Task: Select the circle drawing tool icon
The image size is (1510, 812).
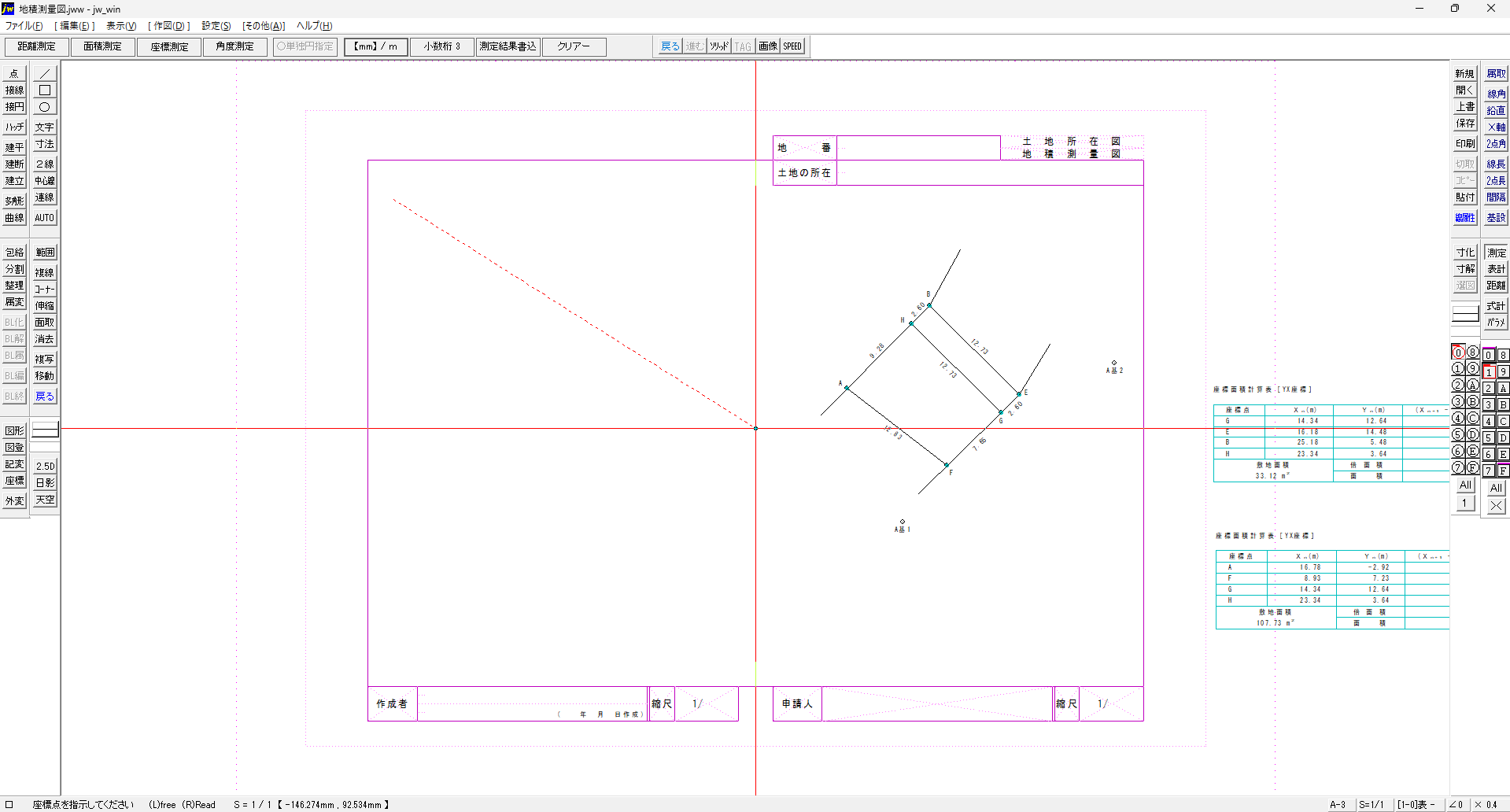Action: point(45,107)
